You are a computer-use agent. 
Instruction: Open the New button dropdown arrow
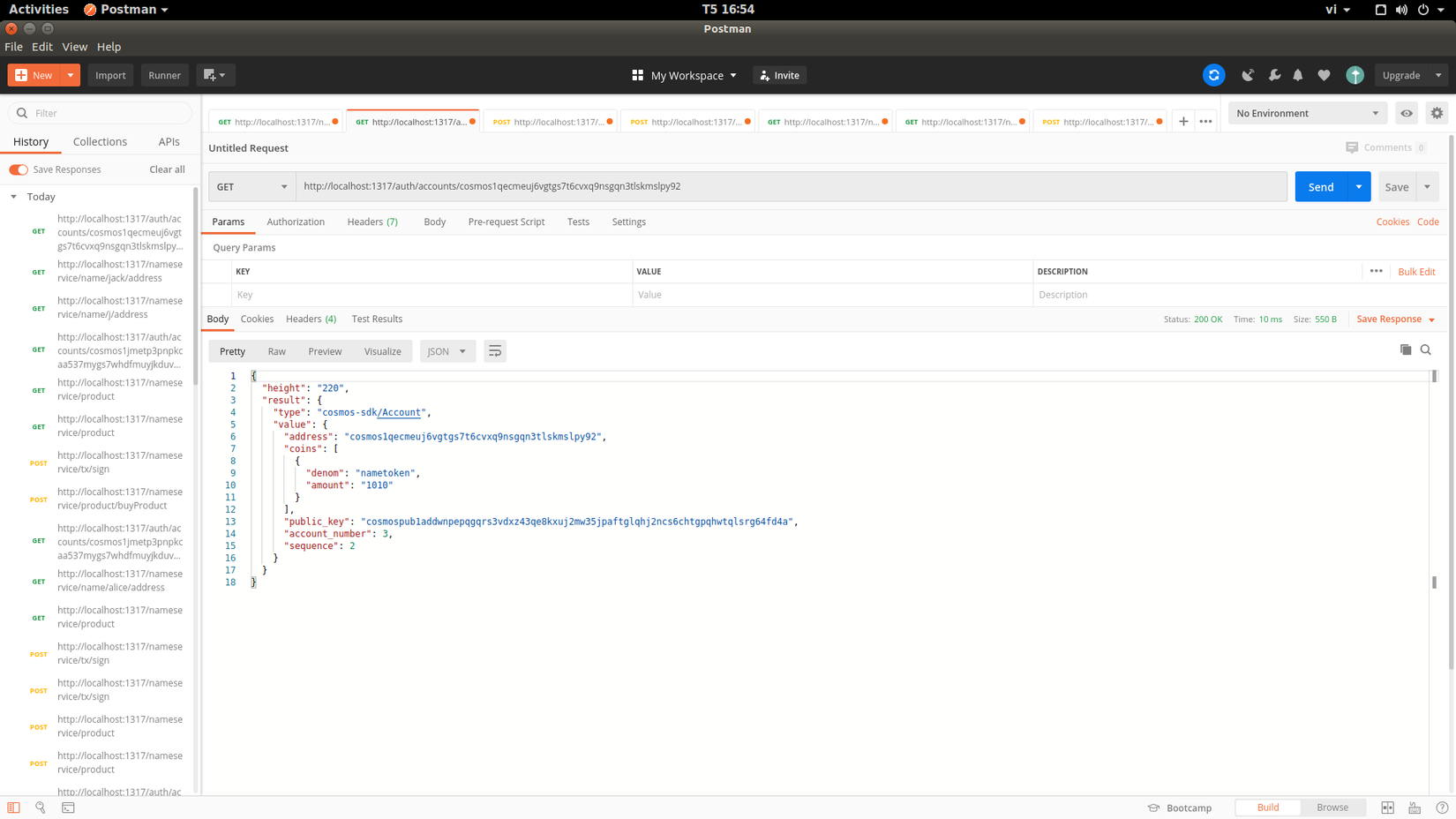point(71,75)
